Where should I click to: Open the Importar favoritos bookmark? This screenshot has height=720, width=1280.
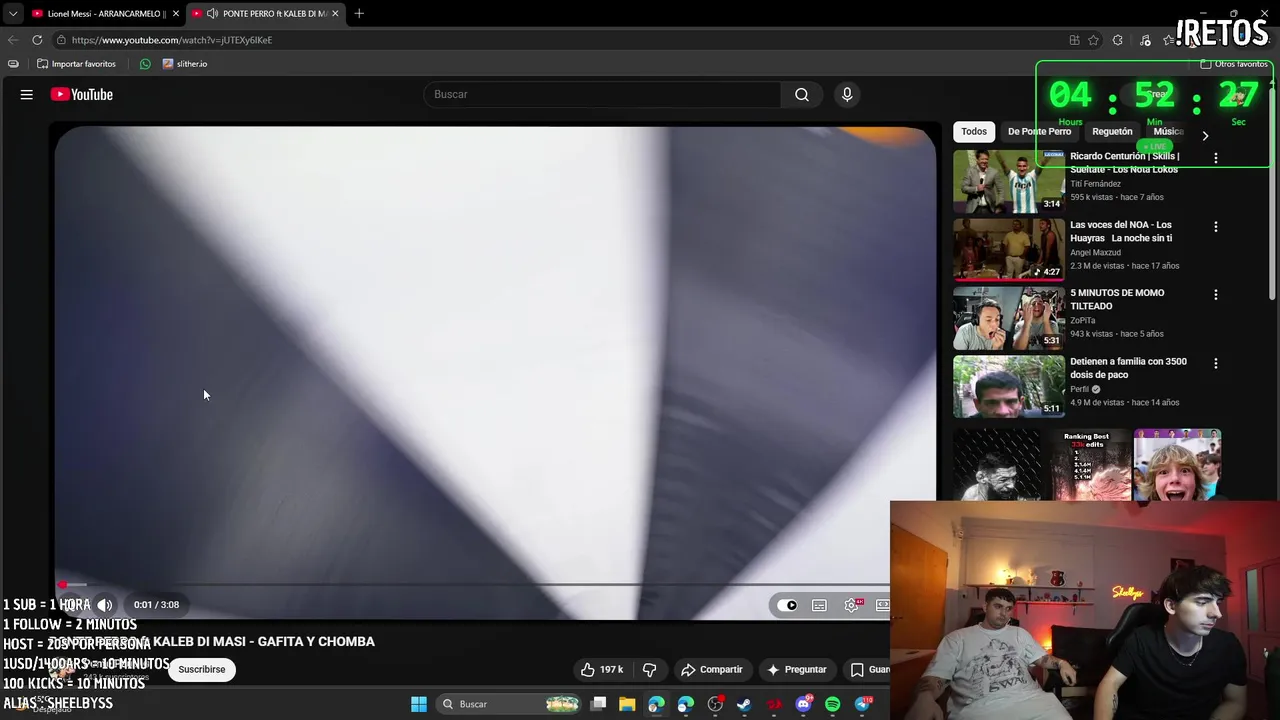(76, 64)
